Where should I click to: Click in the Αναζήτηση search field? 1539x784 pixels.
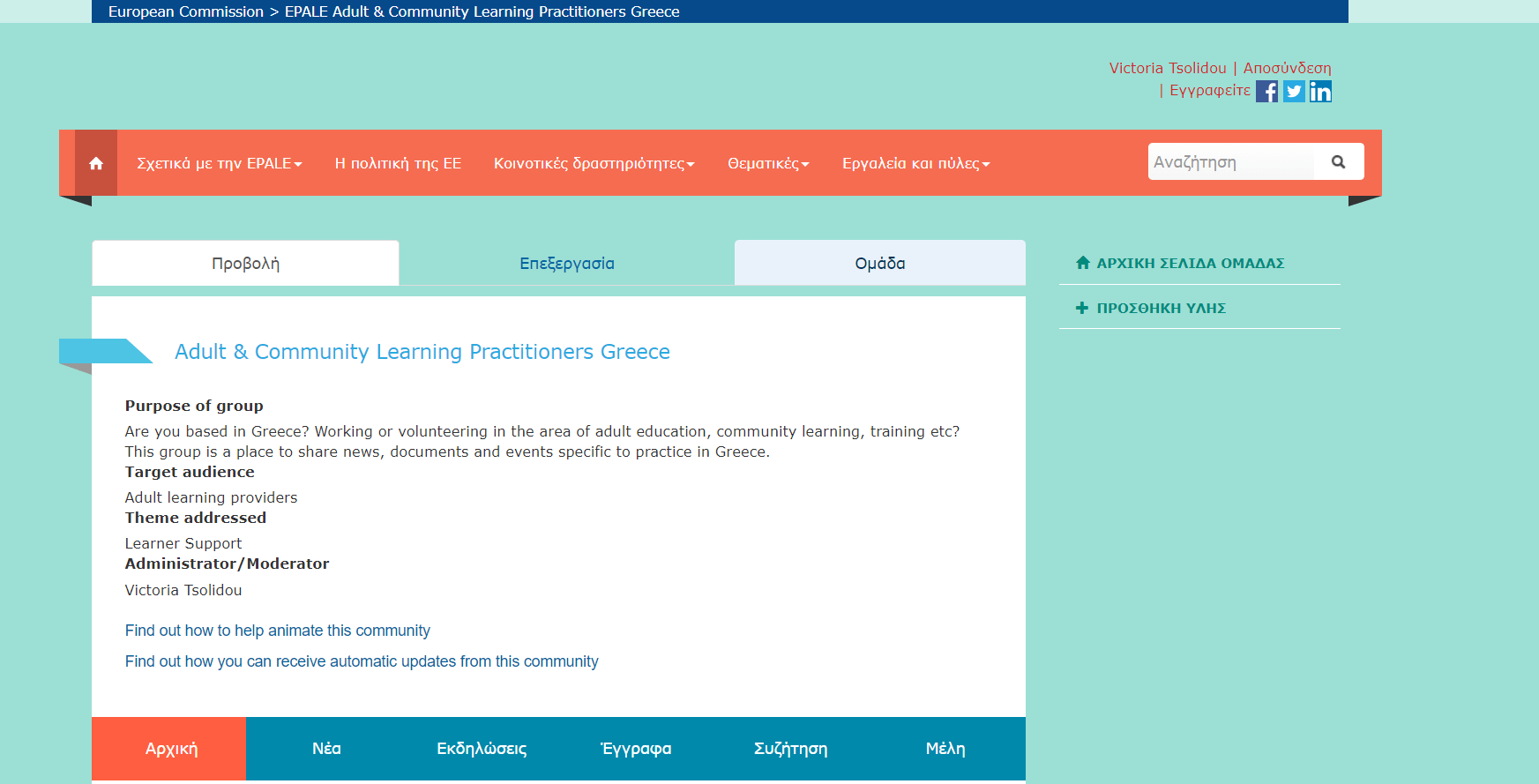(1230, 162)
